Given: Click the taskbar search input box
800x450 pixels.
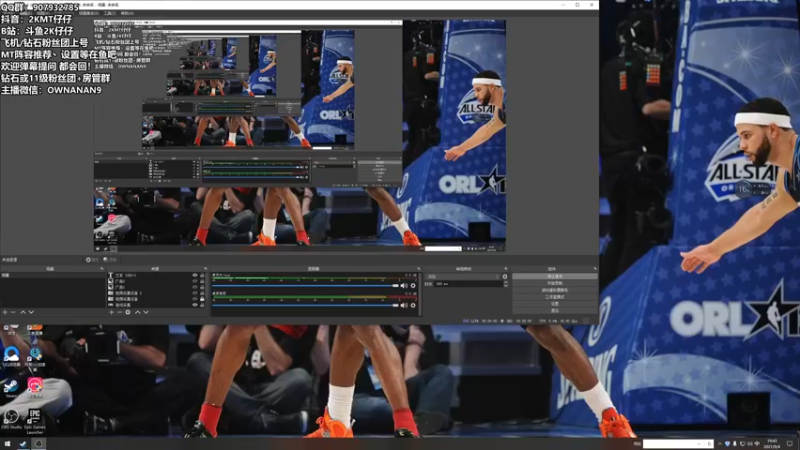Looking at the screenshot, I should click(678, 444).
